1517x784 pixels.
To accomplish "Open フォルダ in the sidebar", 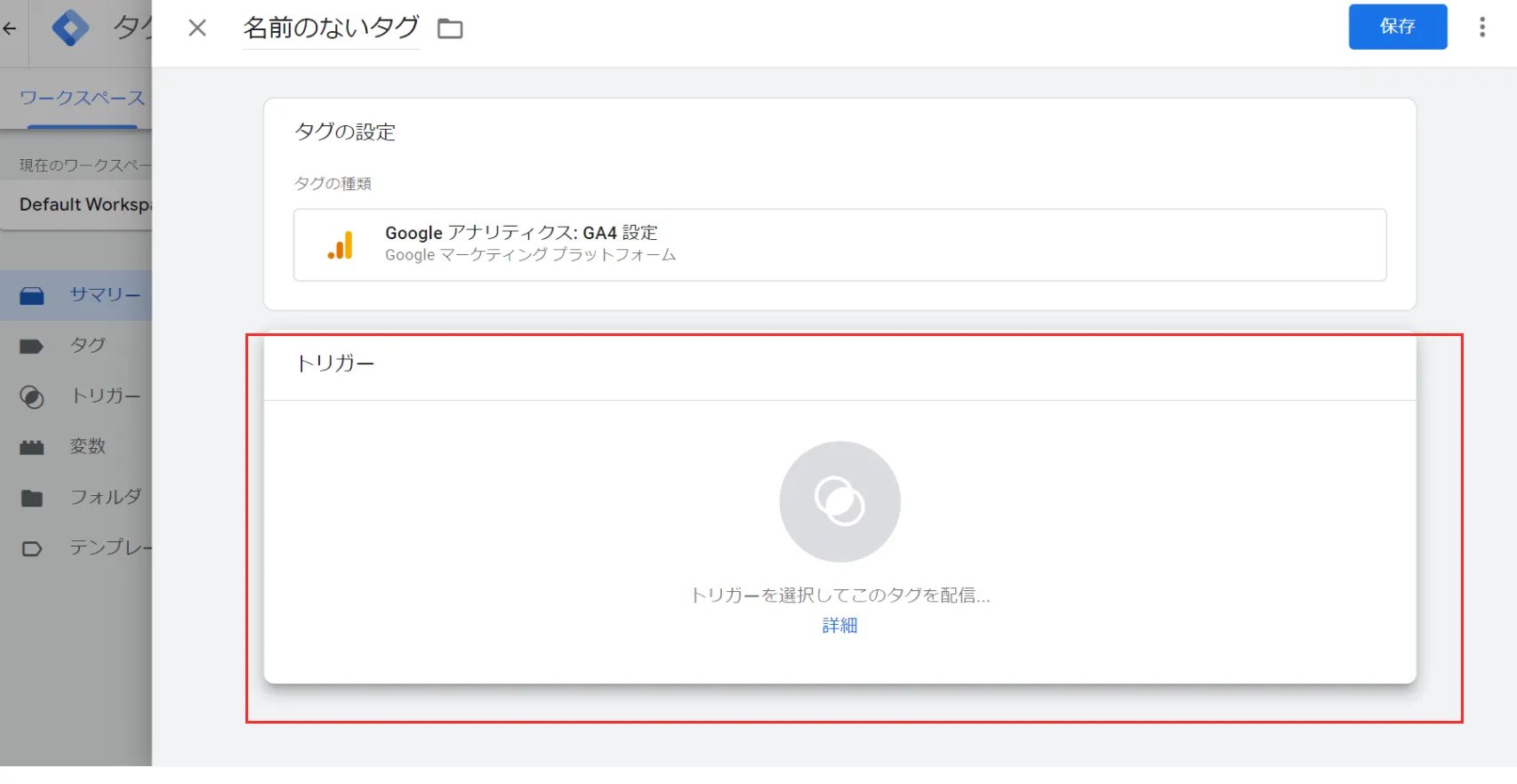I will pyautogui.click(x=76, y=497).
